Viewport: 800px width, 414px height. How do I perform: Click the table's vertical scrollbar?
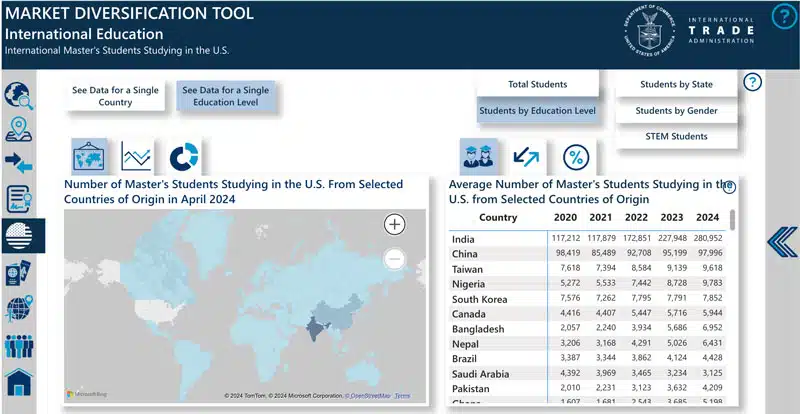(x=733, y=220)
